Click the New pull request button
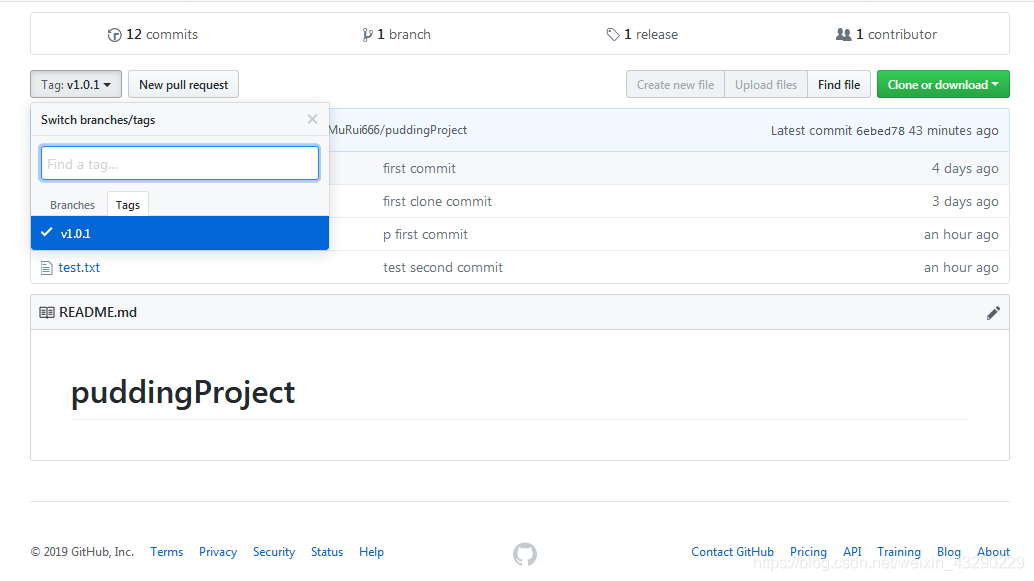Screen dimensions: 1034x581 tap(183, 84)
